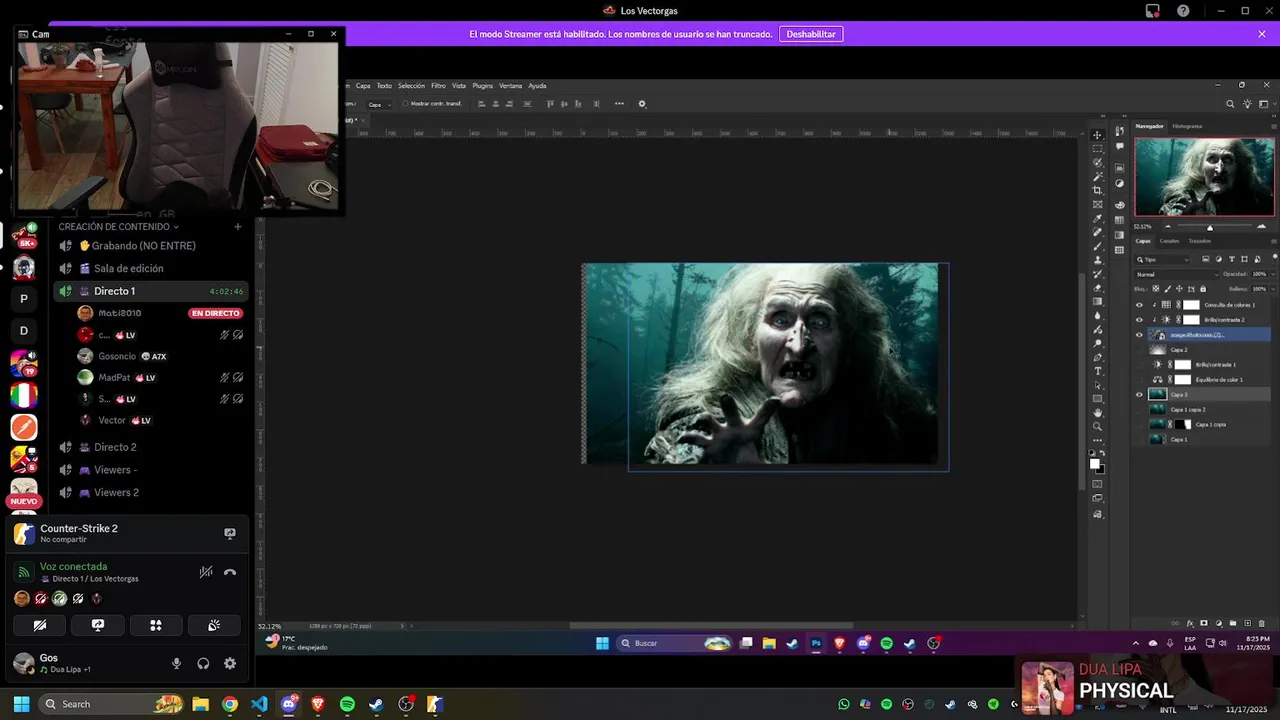Click the taskbar Buscar search field

pyautogui.click(x=674, y=643)
